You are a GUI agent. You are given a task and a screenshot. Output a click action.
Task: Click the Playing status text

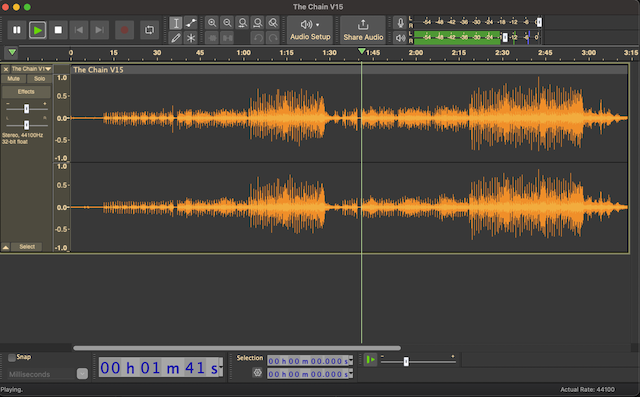click(x=11, y=390)
